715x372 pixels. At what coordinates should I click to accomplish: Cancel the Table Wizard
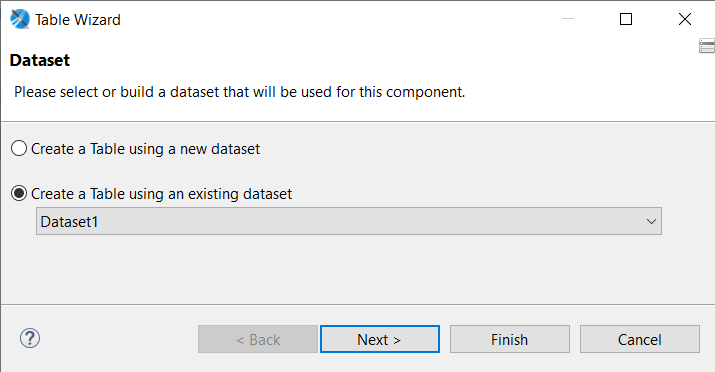pyautogui.click(x=640, y=339)
